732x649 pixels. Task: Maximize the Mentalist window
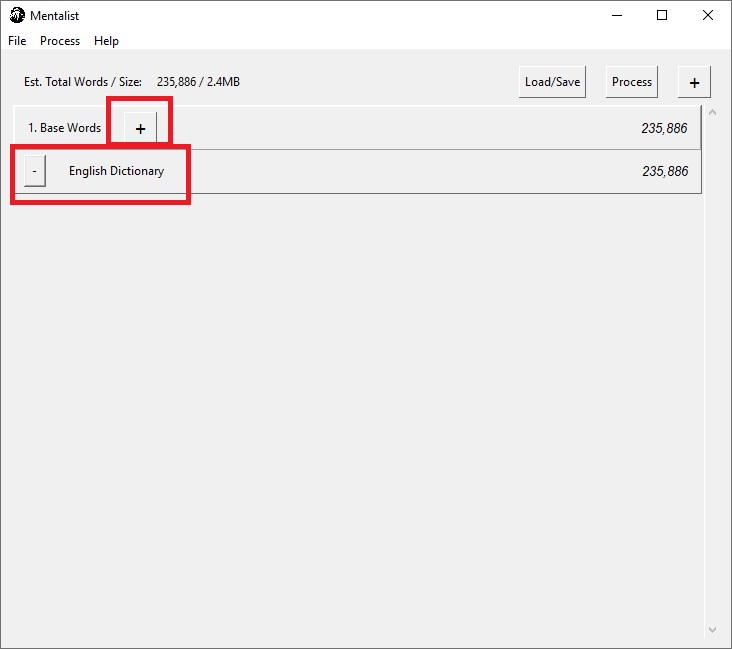coord(662,15)
